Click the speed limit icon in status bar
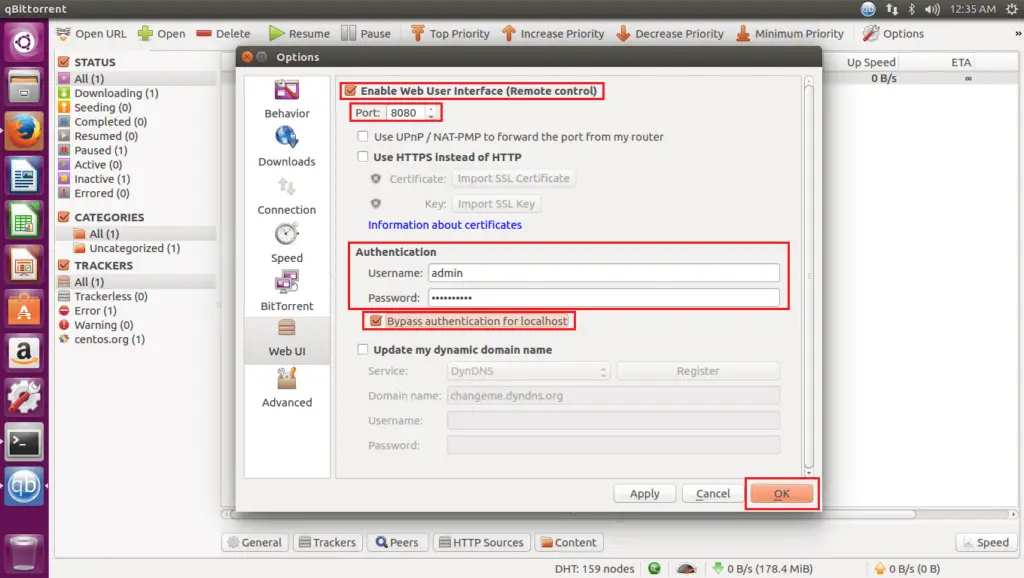This screenshot has width=1024, height=578. (x=686, y=569)
